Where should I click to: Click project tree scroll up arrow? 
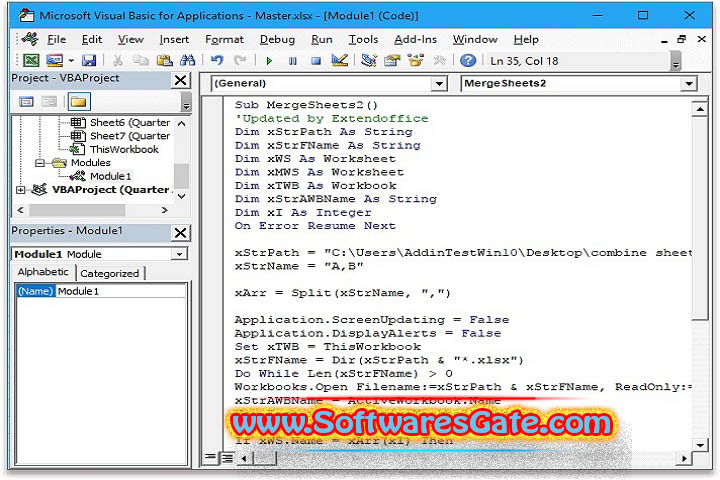coord(181,123)
